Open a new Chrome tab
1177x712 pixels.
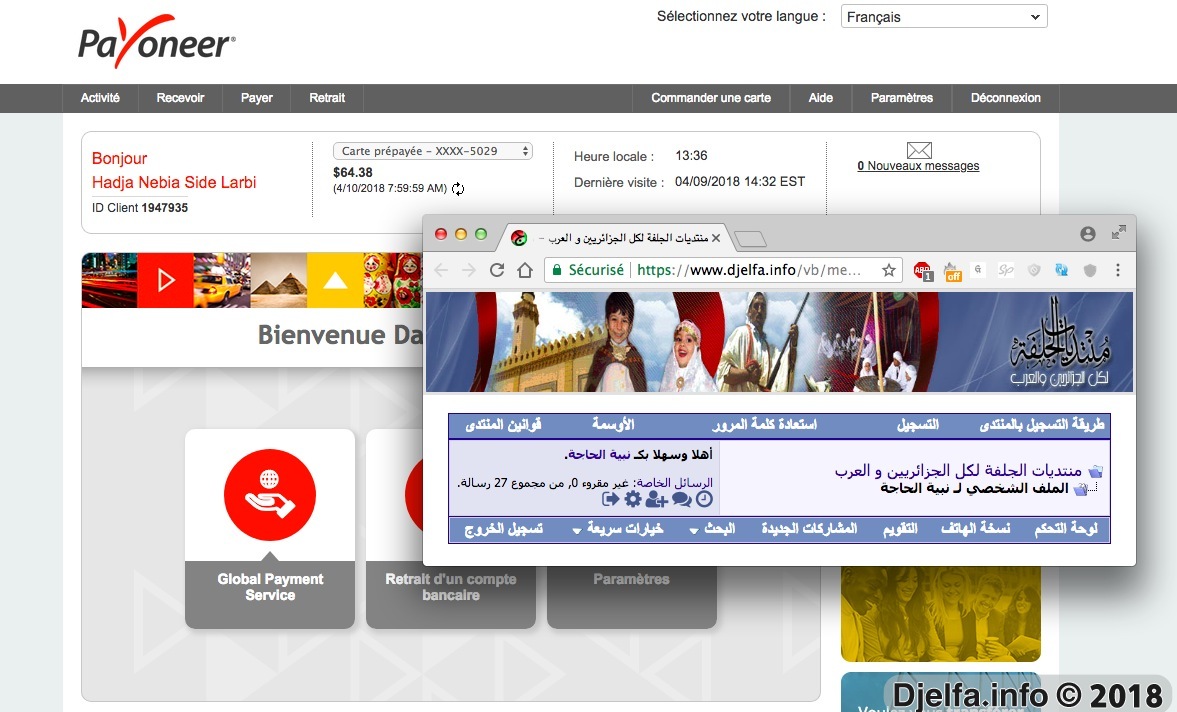(750, 239)
